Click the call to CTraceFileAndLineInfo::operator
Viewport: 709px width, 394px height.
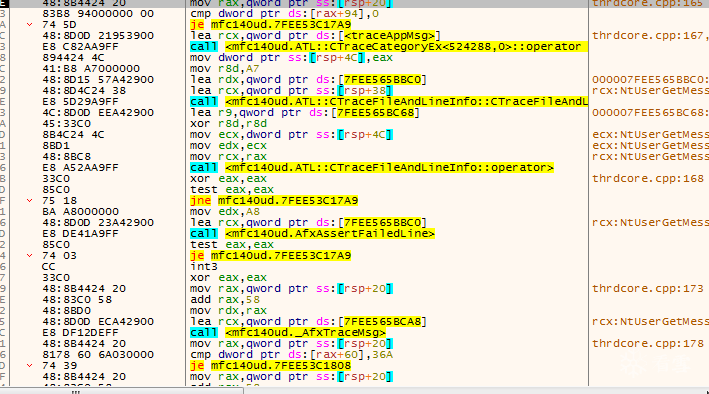372,167
